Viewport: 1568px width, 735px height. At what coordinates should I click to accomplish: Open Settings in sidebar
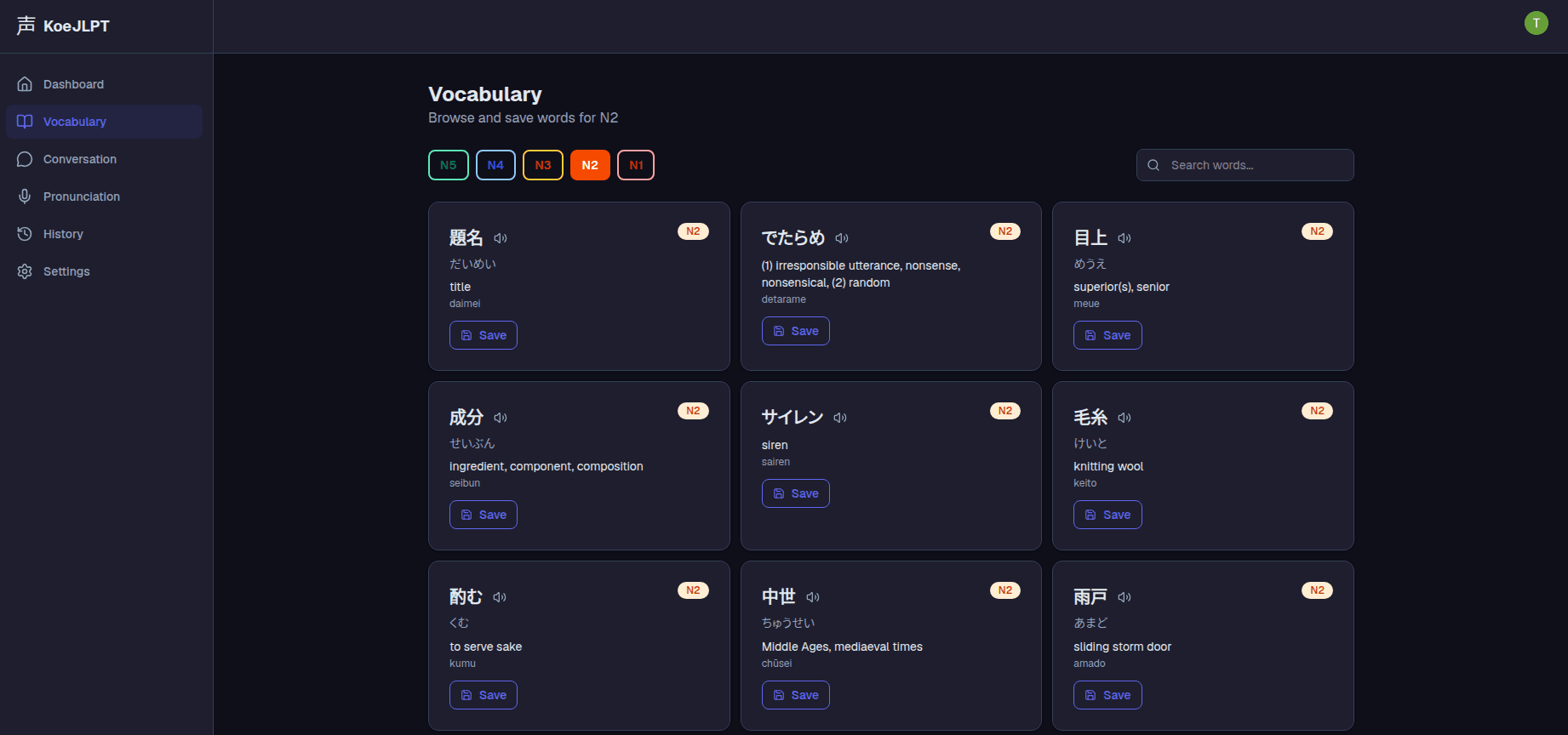(x=104, y=271)
